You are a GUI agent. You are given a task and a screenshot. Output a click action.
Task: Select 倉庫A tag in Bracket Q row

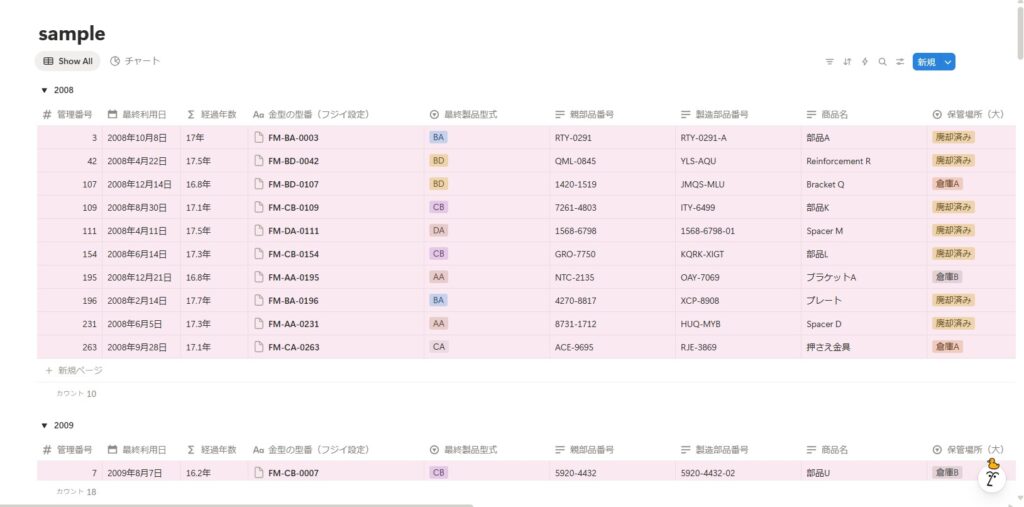[947, 184]
